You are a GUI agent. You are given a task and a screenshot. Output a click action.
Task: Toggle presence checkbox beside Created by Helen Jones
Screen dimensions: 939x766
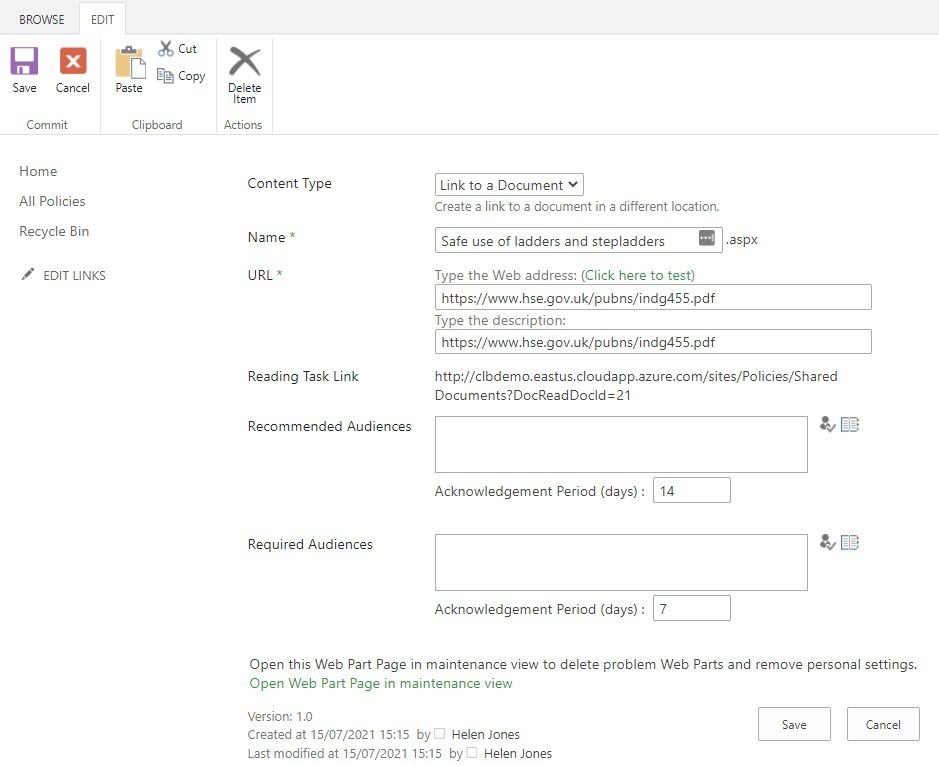[x=438, y=733]
